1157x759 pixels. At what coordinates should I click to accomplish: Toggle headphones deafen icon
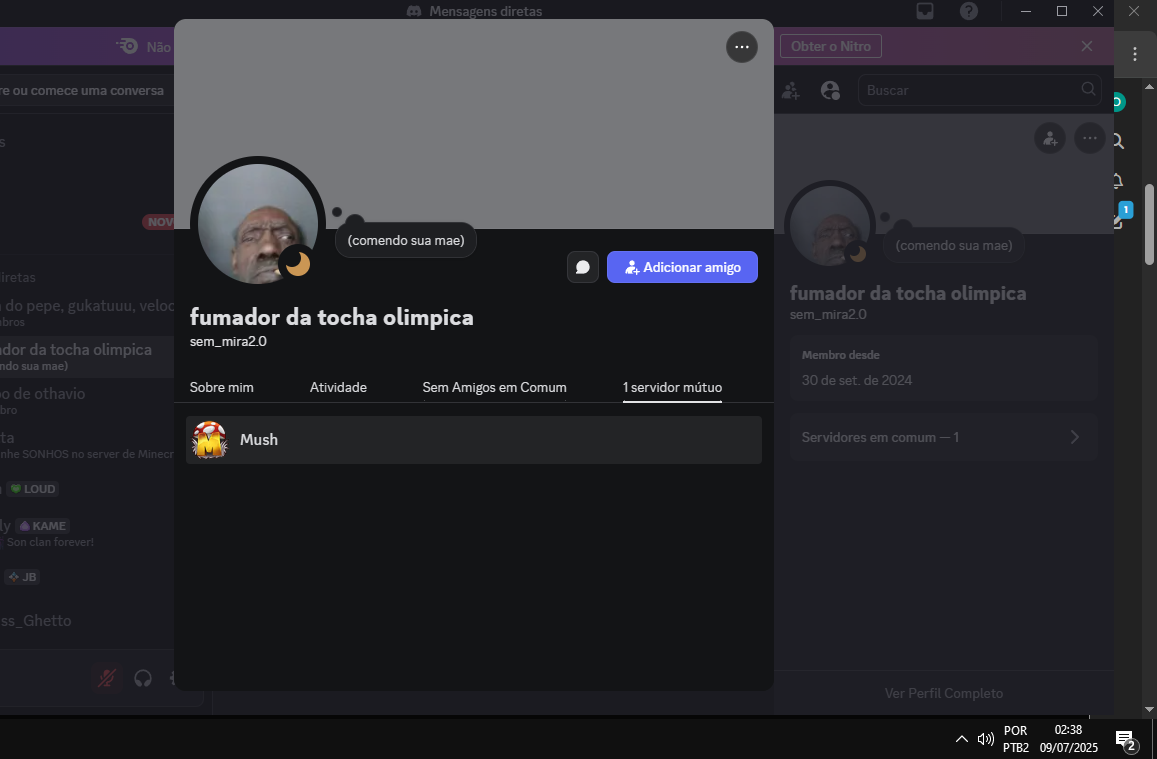pos(143,678)
